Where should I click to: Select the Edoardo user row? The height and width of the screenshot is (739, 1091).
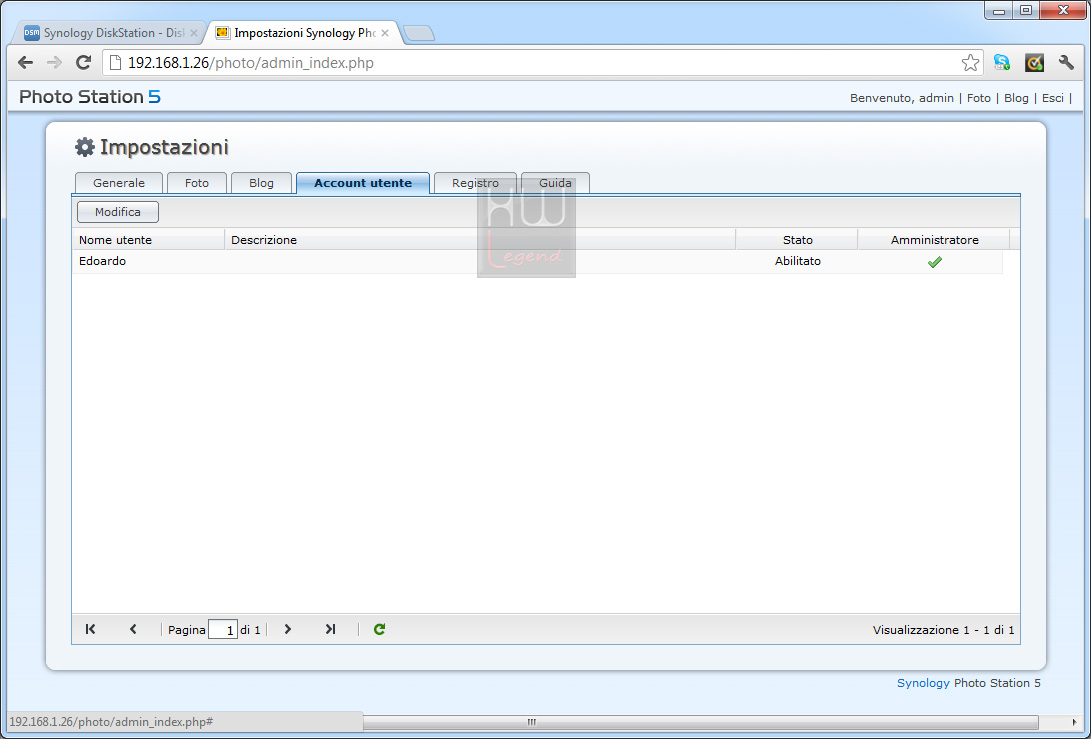[x=537, y=262]
